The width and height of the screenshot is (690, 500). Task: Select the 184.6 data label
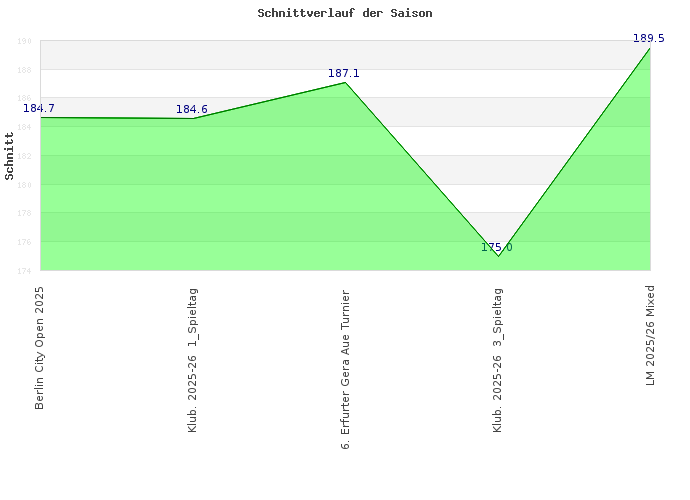point(192,109)
